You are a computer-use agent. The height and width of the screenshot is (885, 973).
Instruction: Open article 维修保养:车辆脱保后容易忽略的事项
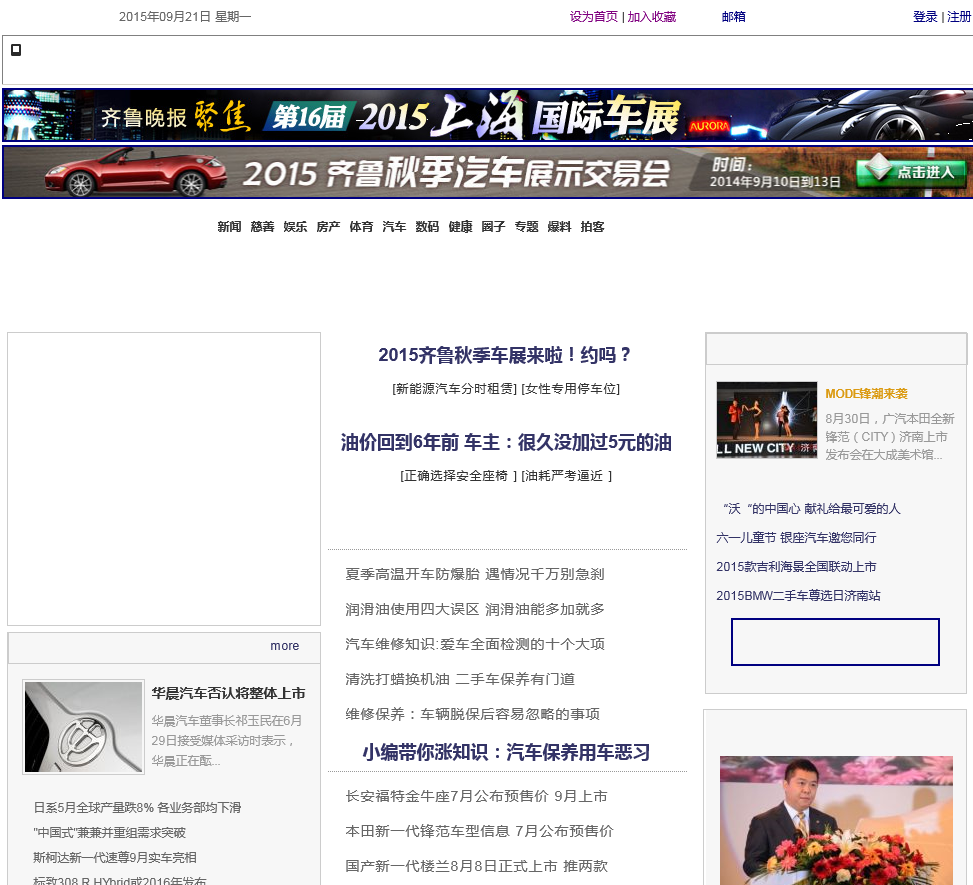(472, 714)
